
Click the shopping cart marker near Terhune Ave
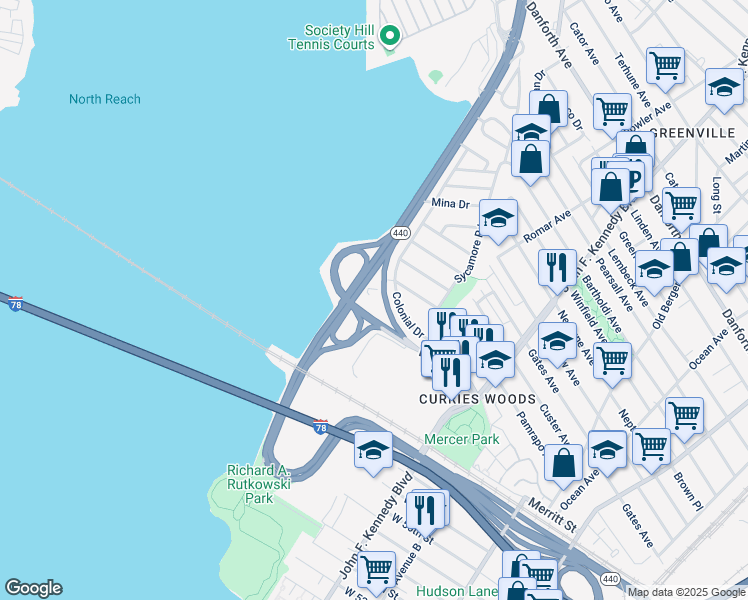pos(665,67)
